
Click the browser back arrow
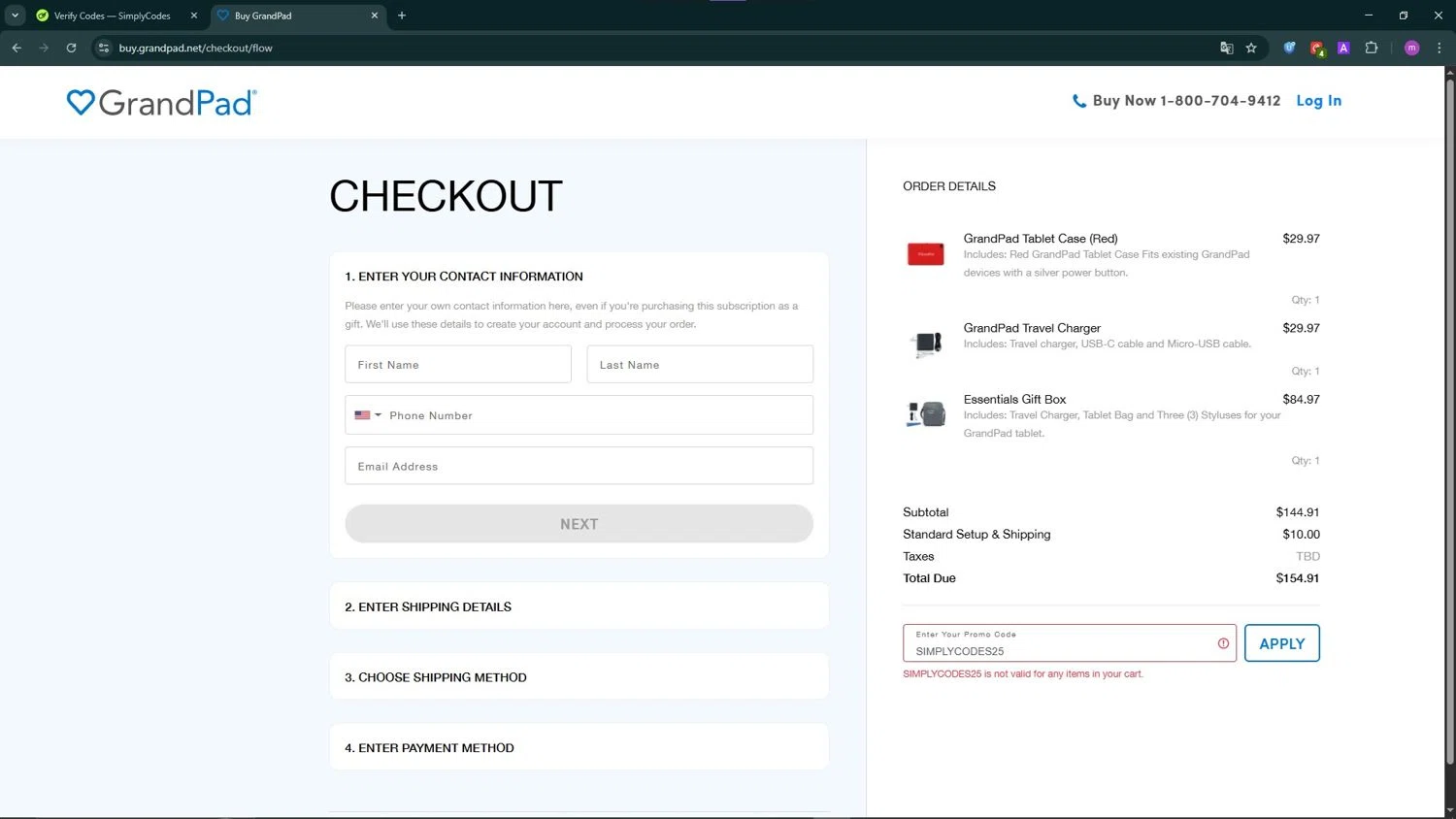(x=17, y=48)
